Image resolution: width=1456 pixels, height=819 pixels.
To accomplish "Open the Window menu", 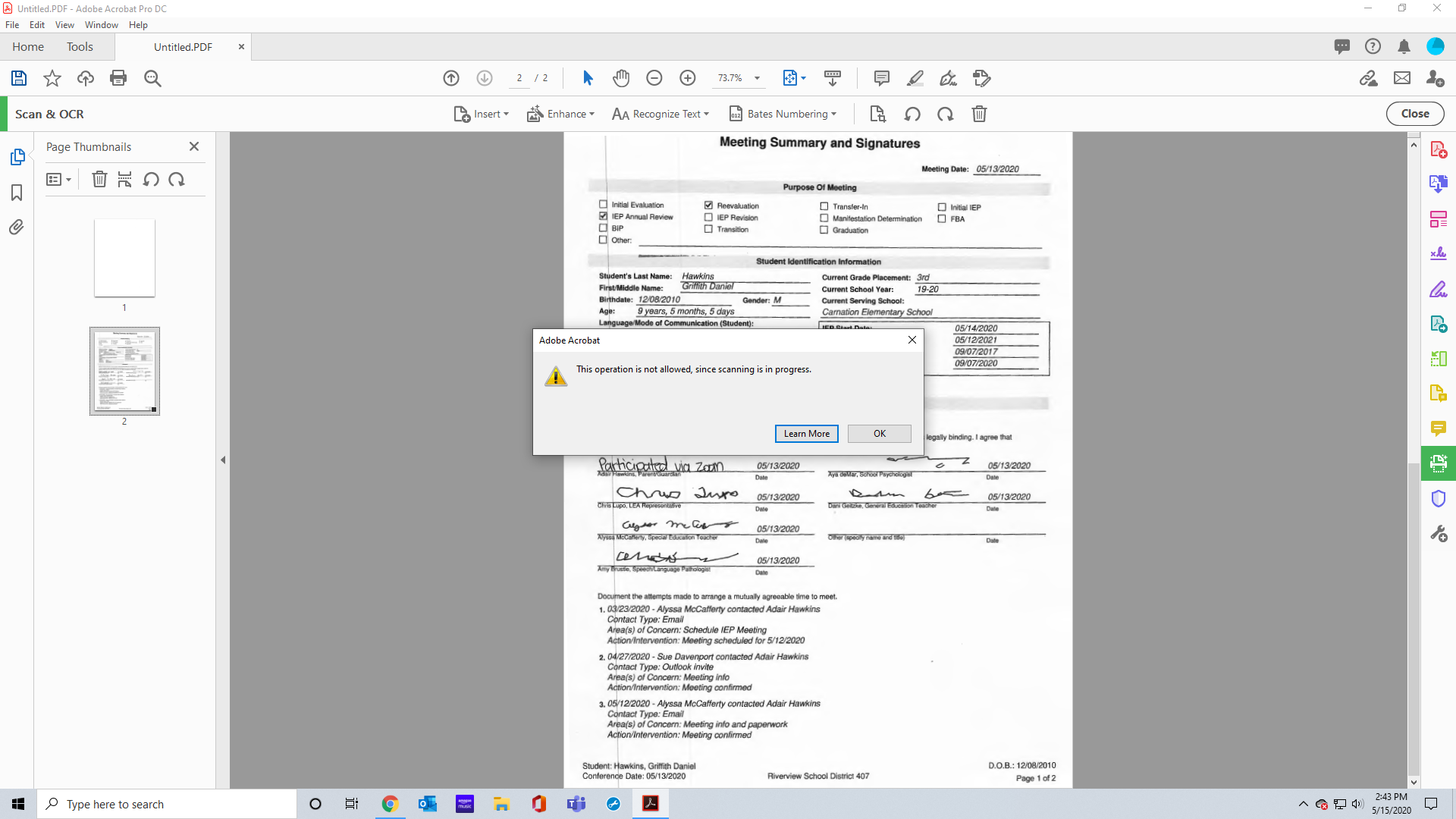I will 101,25.
